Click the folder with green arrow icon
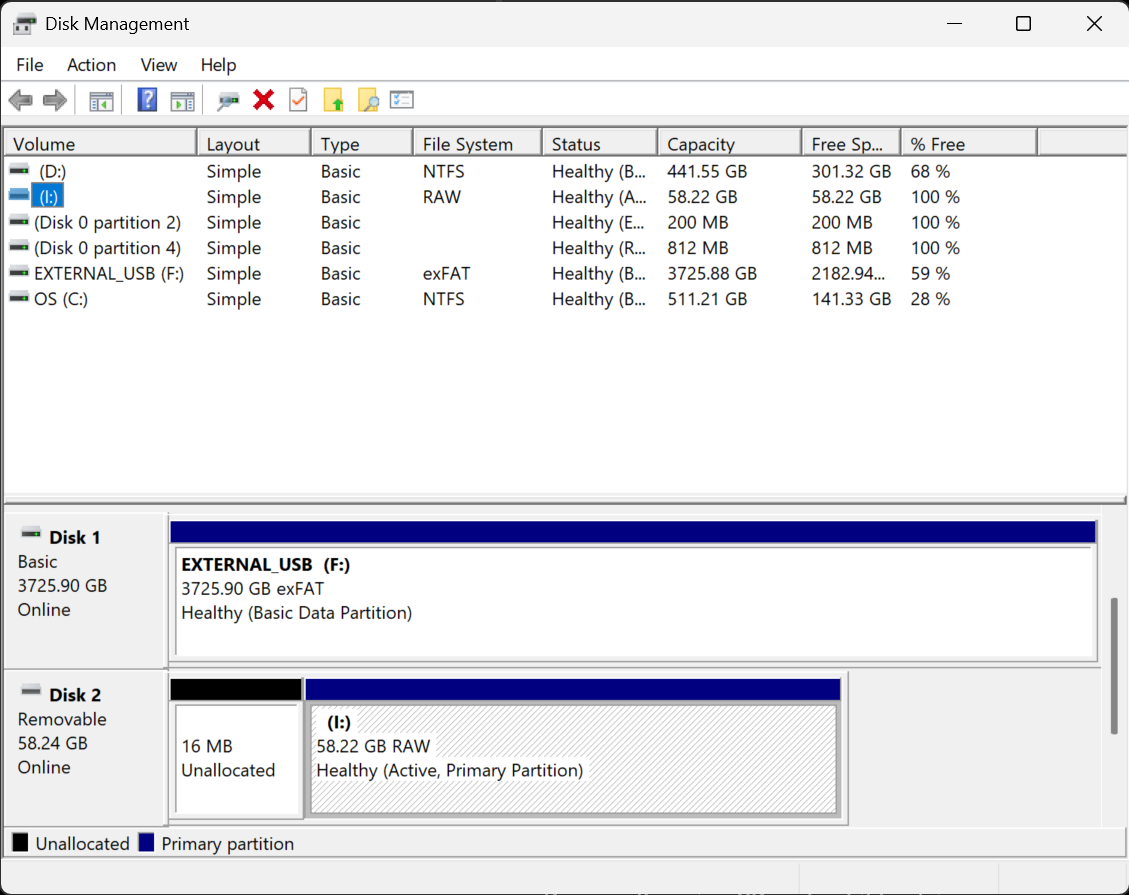 333,100
